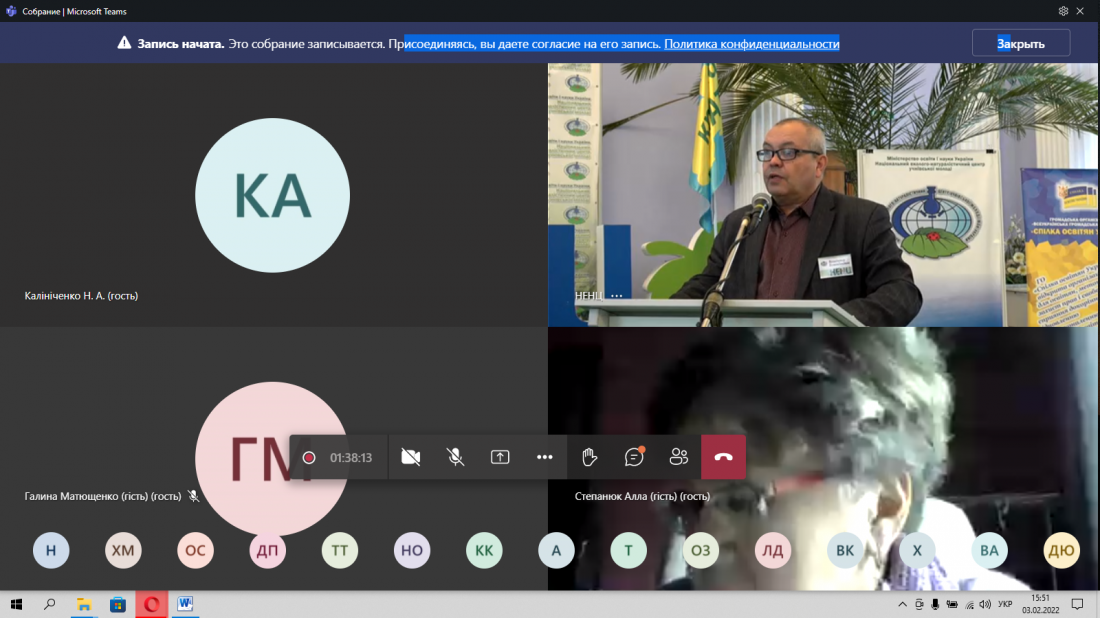The height and width of the screenshot is (618, 1100).
Task: Select participant avatar КК
Action: click(484, 551)
